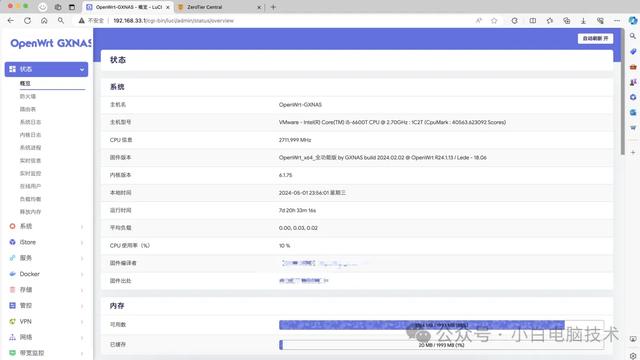The width and height of the screenshot is (640, 360).
Task: Open the 系统日志 submenu item
Action: coord(31,122)
